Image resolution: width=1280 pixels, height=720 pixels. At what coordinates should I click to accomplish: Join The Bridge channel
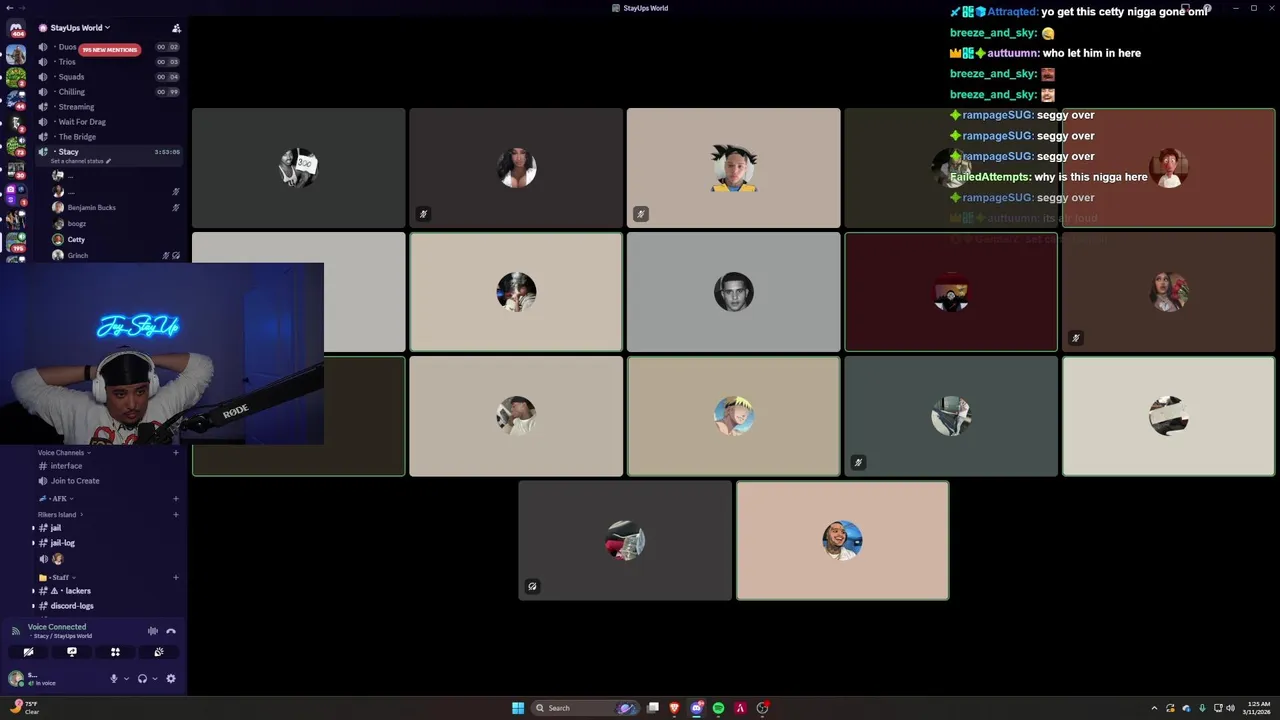[110, 137]
